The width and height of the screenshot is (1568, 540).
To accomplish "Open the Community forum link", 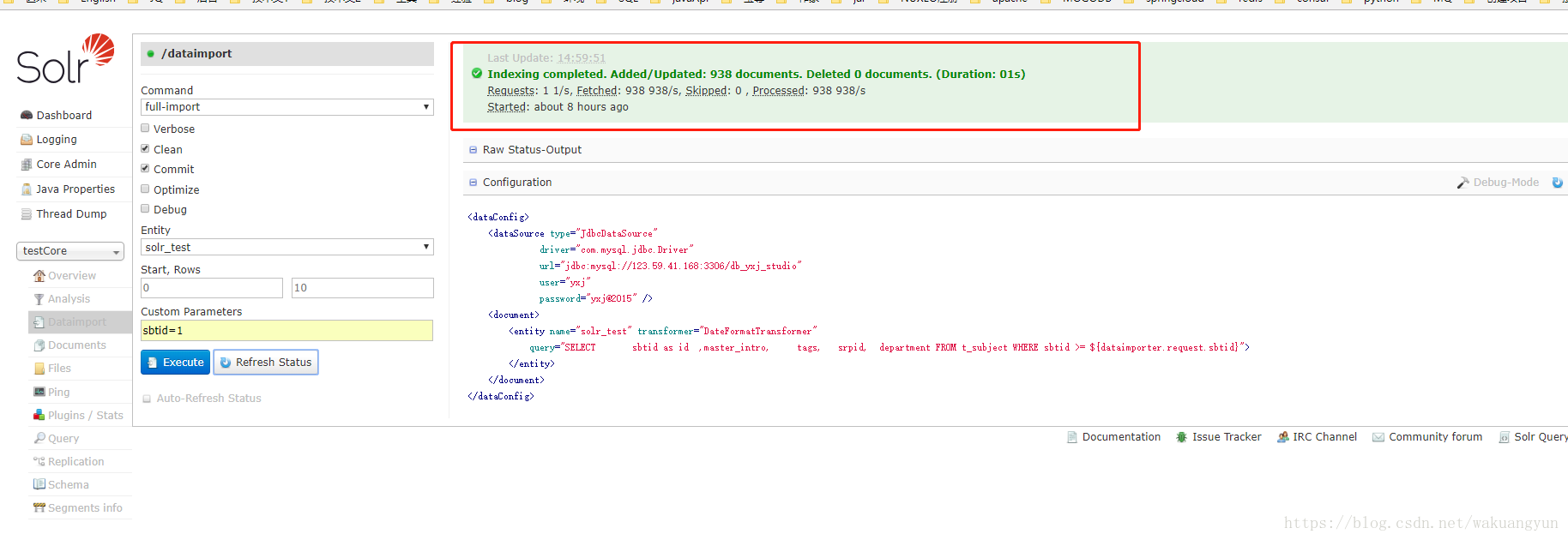I will click(1436, 437).
